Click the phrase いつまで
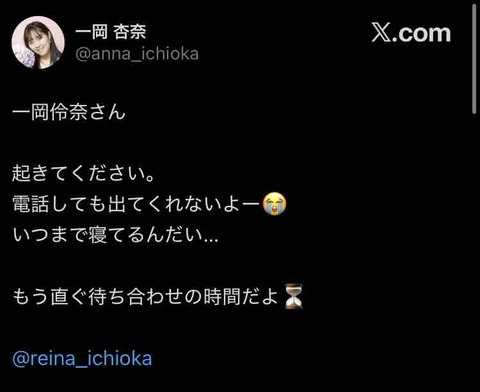The width and height of the screenshot is (480, 392). pos(50,235)
